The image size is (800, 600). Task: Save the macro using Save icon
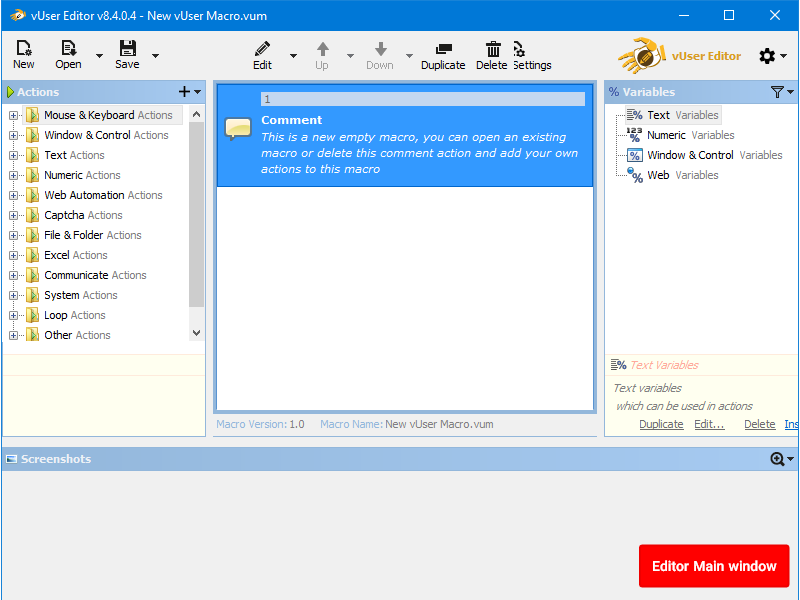(128, 48)
